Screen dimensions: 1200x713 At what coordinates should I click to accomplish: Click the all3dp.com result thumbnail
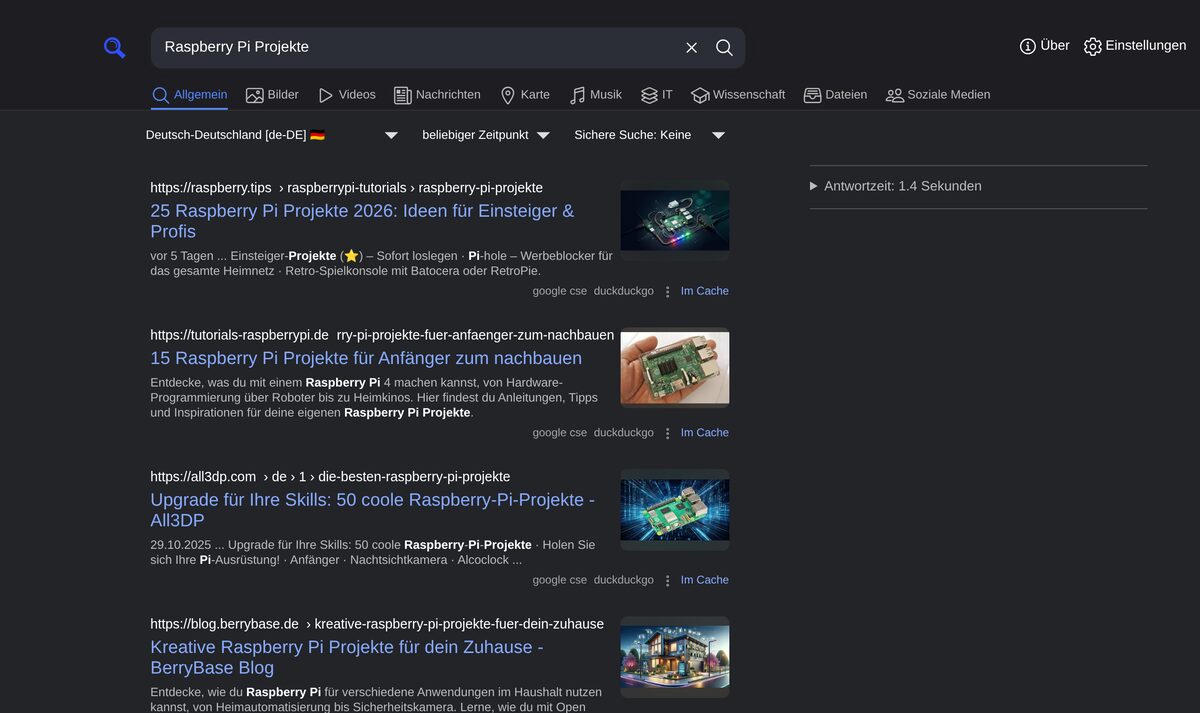coord(675,510)
